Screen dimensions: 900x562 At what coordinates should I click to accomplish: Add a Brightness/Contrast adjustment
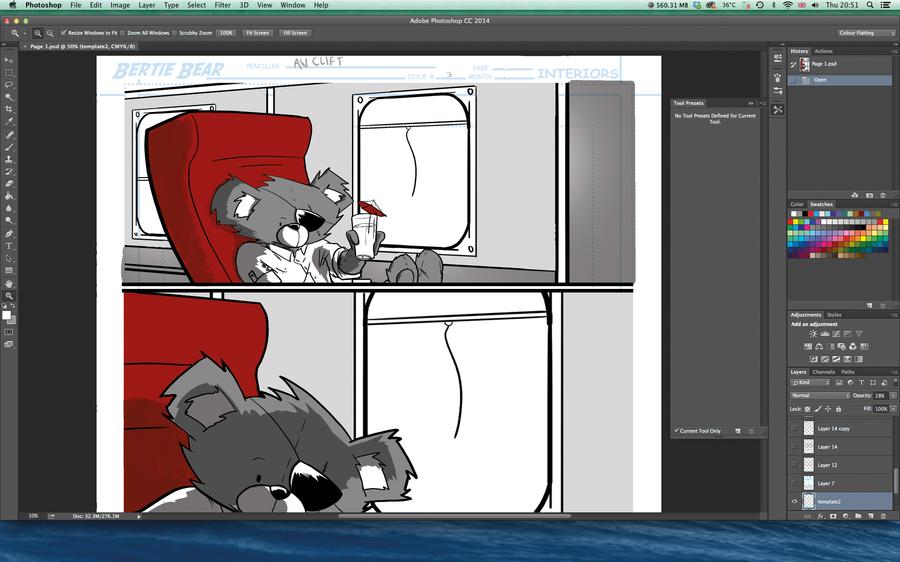click(813, 334)
